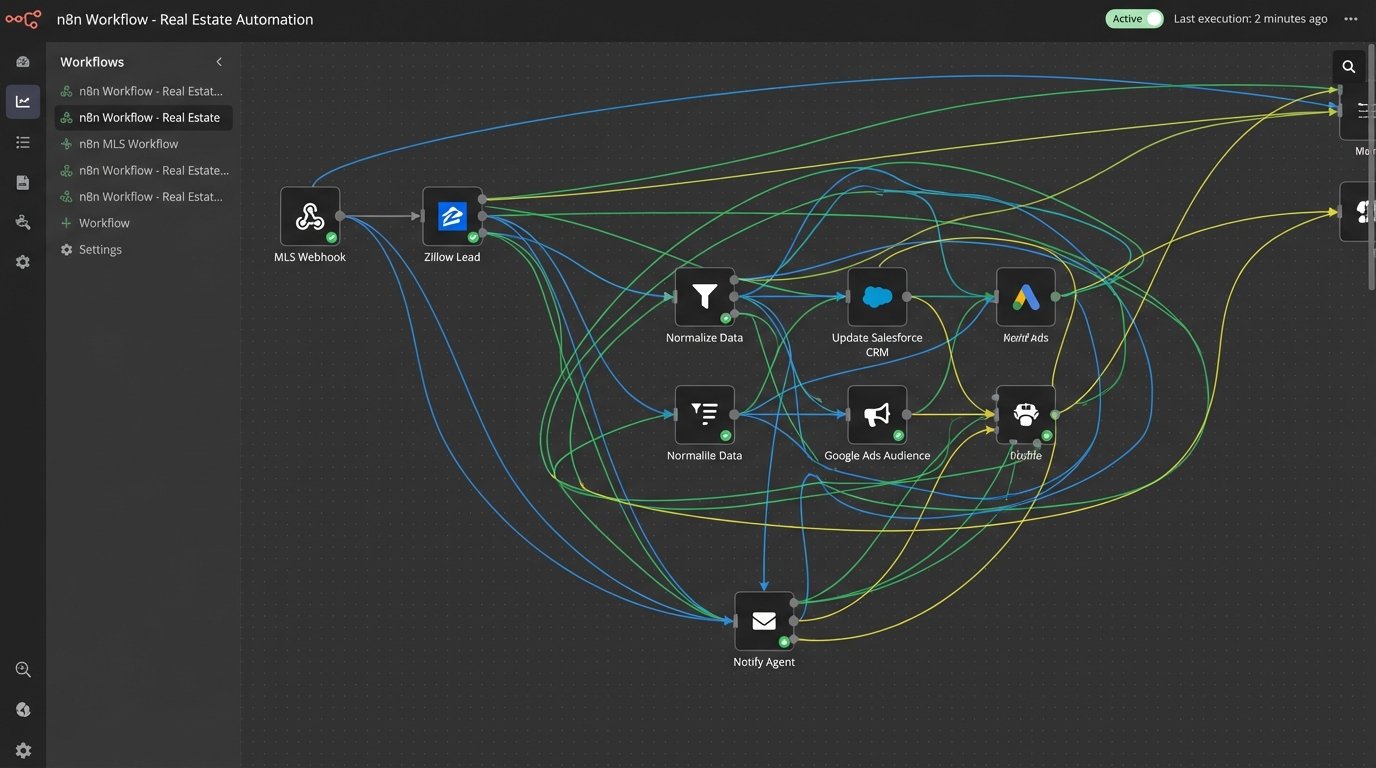Open the three-dot more options menu
Image resolution: width=1376 pixels, height=768 pixels.
[1351, 19]
